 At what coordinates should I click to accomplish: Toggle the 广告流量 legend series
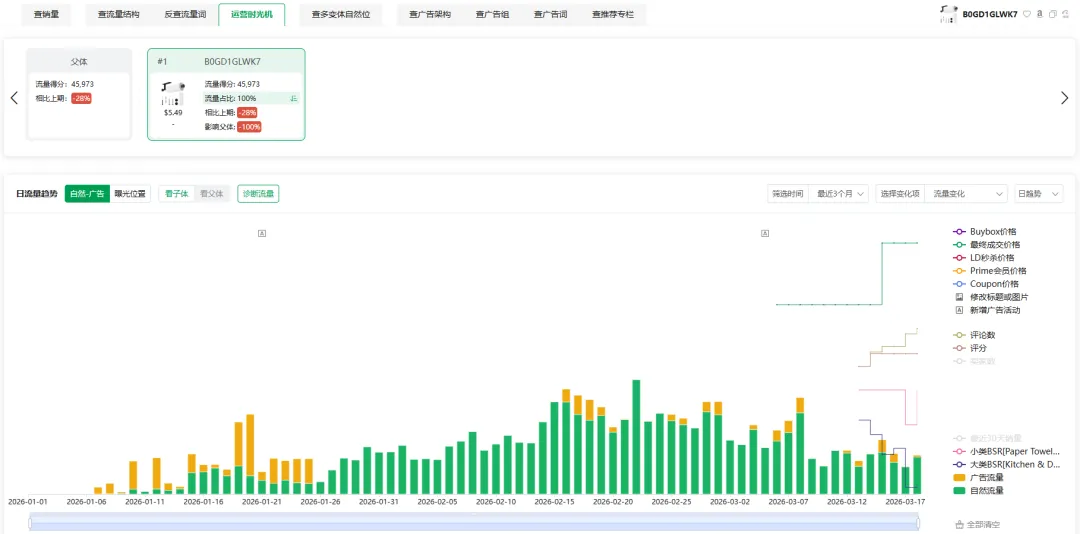(986, 478)
